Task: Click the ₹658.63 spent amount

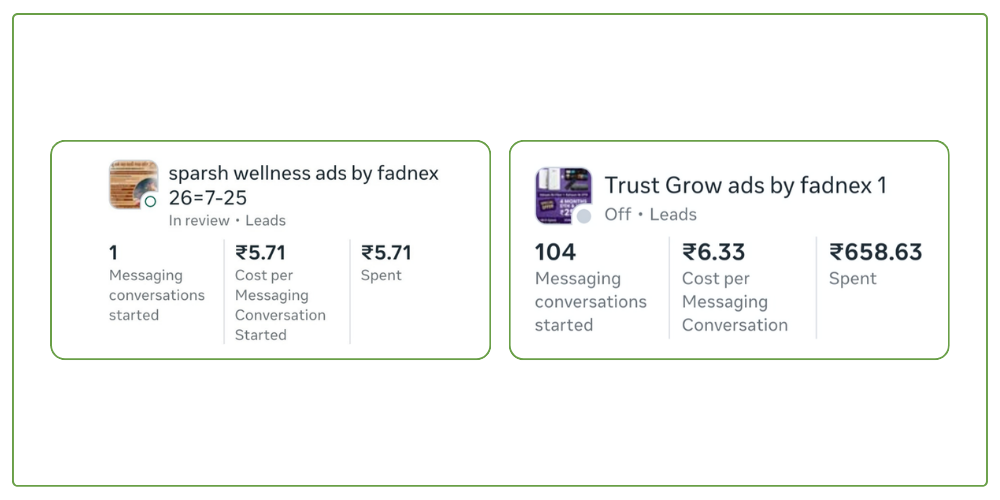Action: [875, 252]
